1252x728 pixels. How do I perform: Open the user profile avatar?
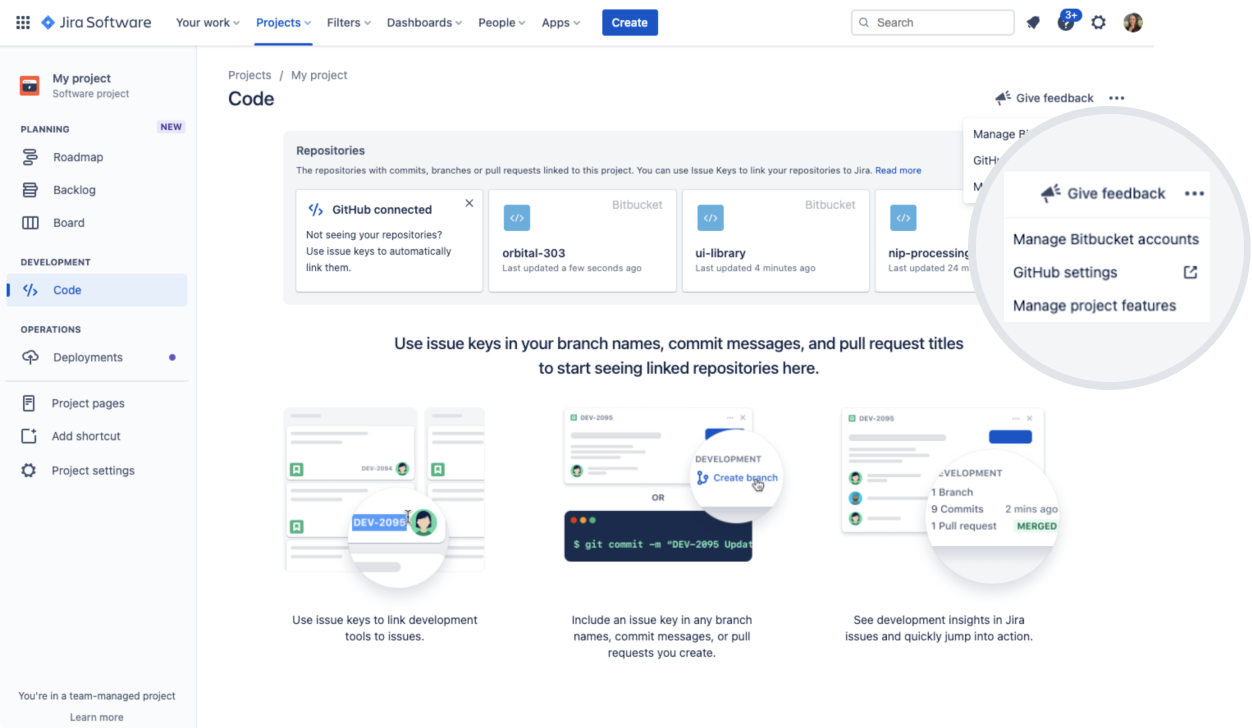(x=1133, y=22)
